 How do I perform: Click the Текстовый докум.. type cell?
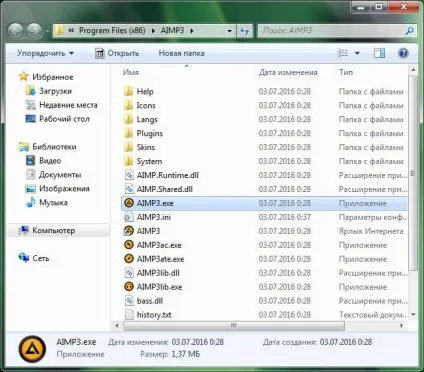point(373,315)
